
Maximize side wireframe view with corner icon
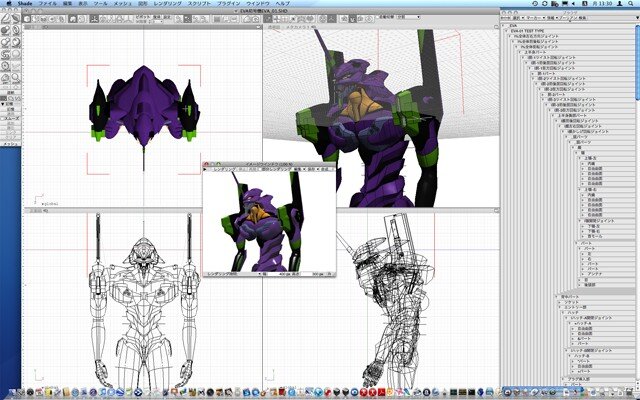[x=496, y=211]
